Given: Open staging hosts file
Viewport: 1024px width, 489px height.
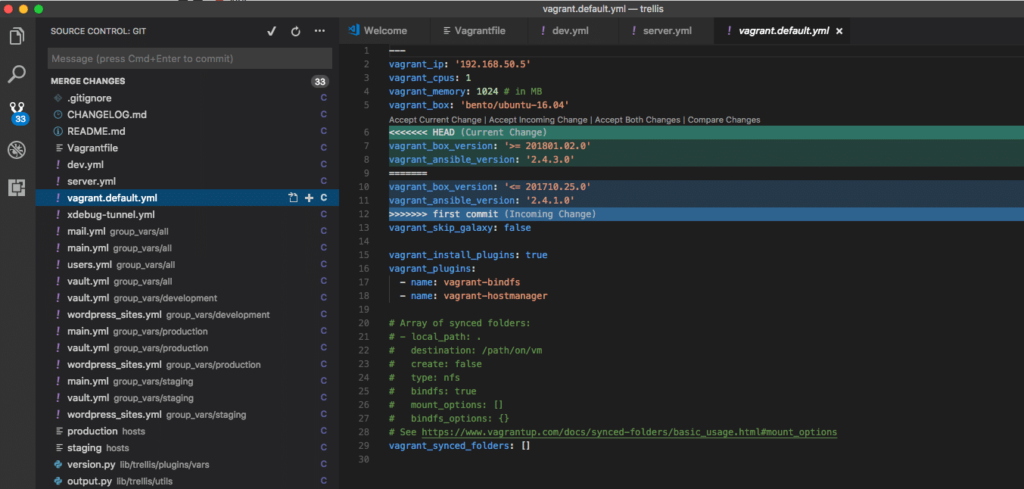Looking at the screenshot, I should tap(187, 448).
